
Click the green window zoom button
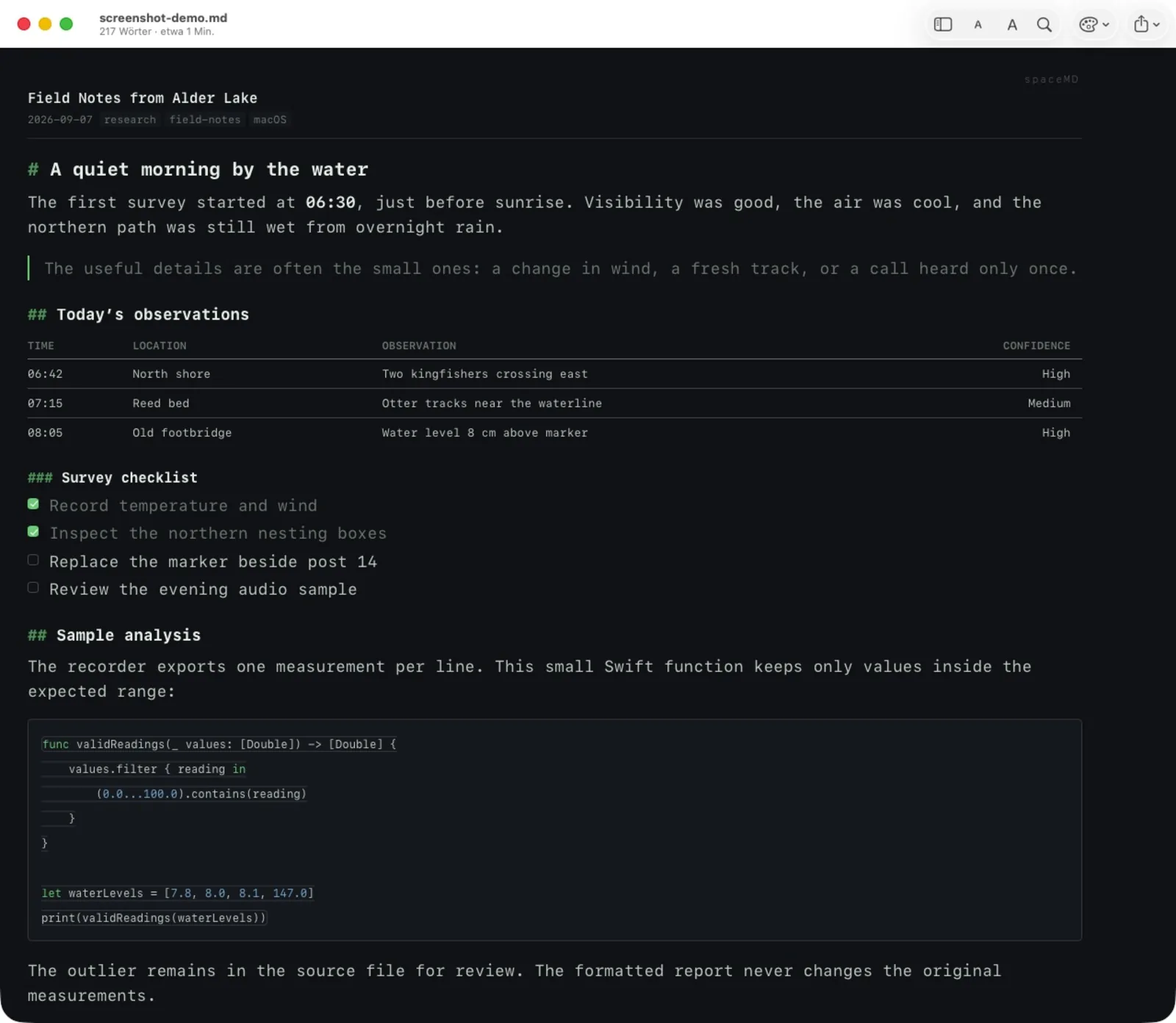66,24
